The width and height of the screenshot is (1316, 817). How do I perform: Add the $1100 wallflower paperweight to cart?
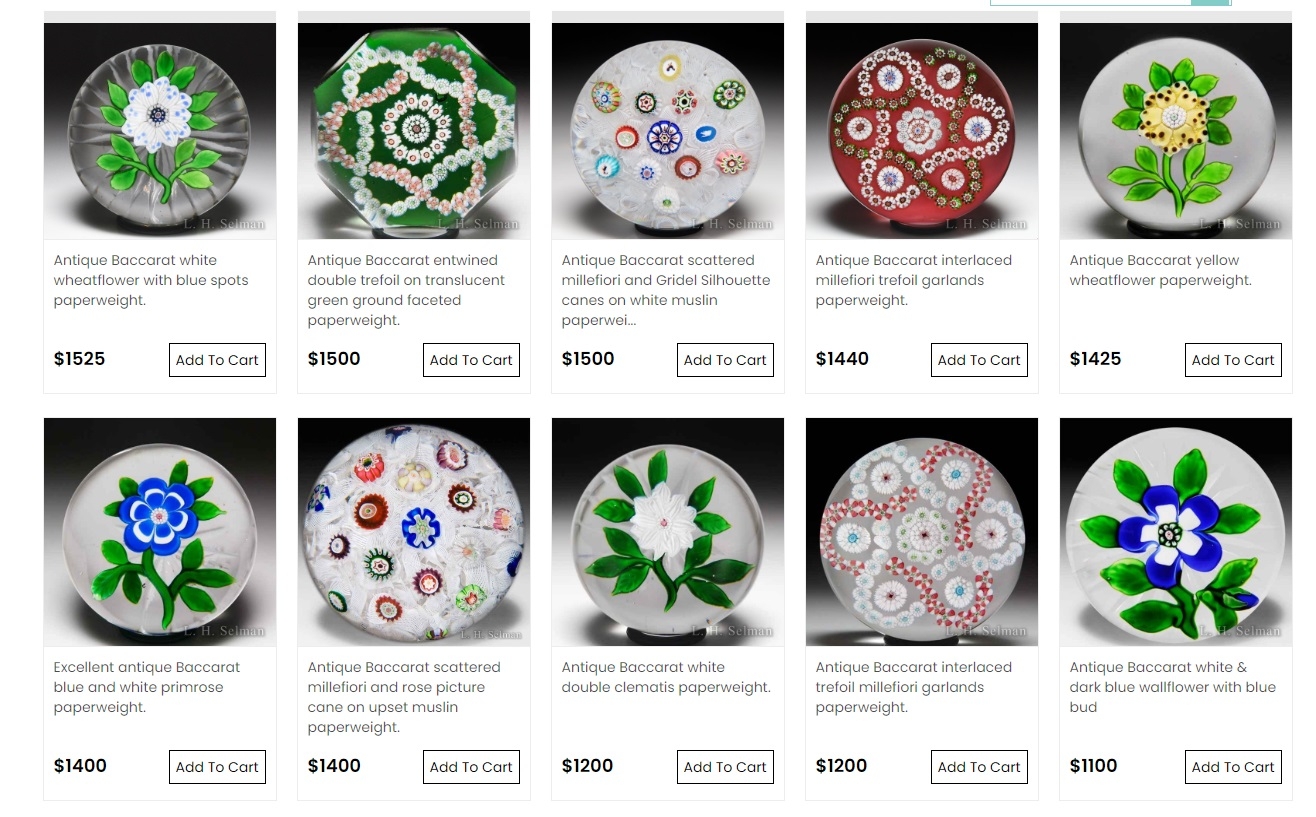click(x=1233, y=767)
